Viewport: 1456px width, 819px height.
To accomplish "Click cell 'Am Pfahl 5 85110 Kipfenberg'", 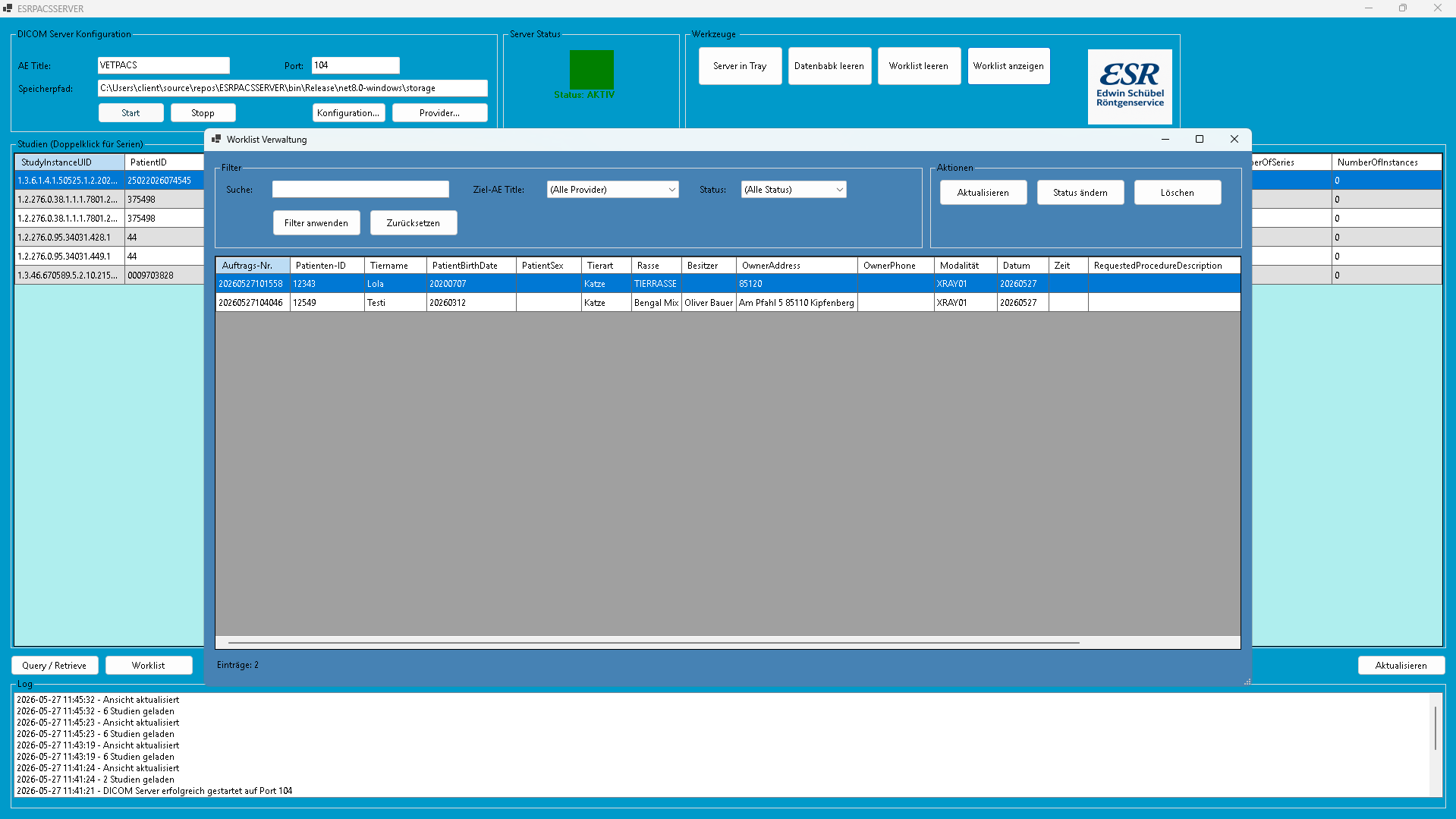I will (x=797, y=303).
